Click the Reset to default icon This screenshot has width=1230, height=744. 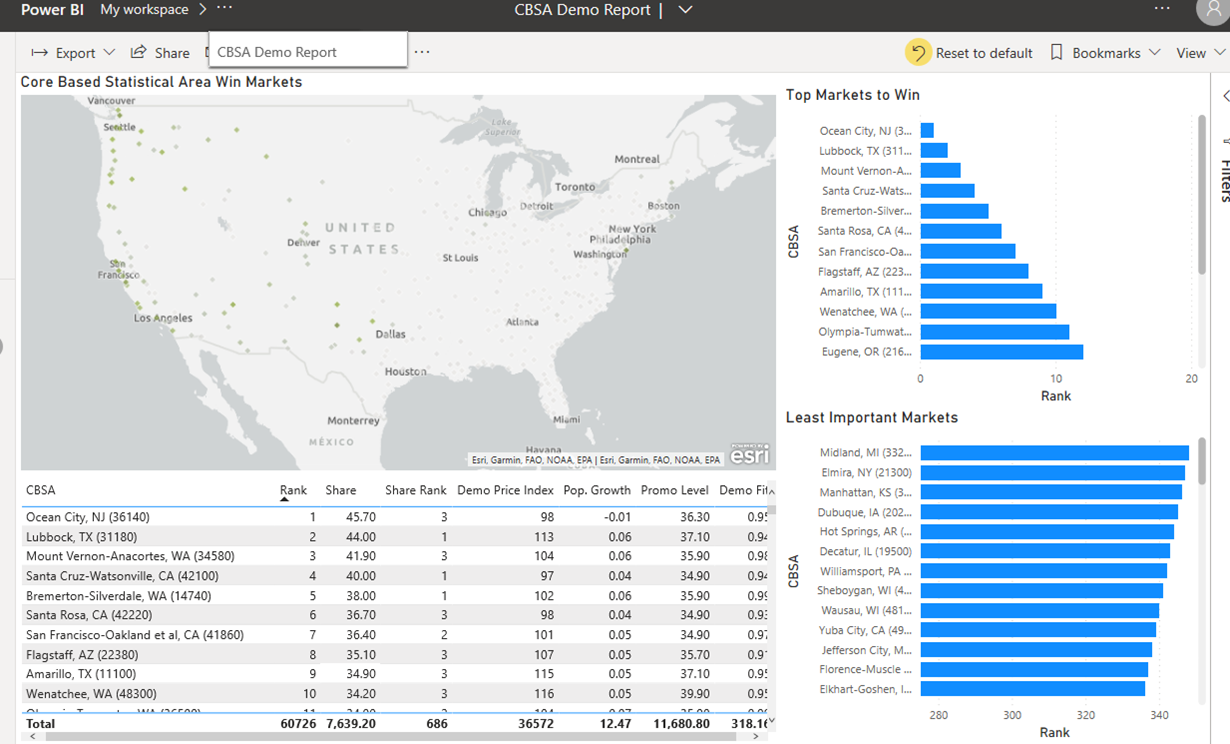pos(918,52)
